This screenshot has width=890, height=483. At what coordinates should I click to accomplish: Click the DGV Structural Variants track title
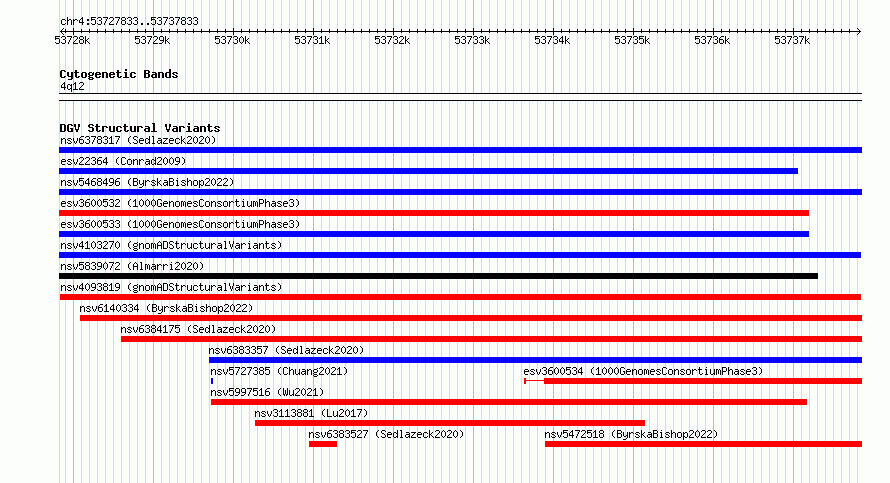tap(140, 128)
